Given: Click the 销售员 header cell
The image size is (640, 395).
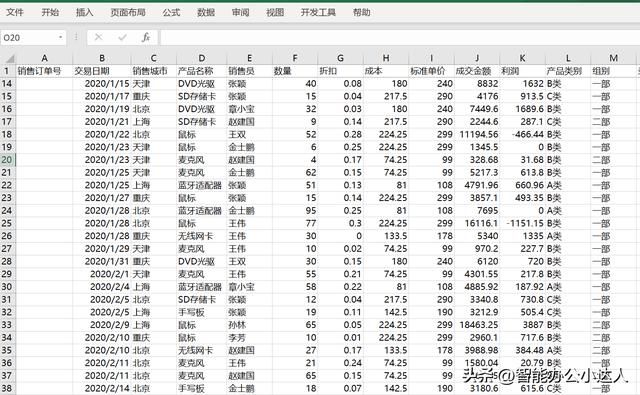Looking at the screenshot, I should [x=249, y=71].
